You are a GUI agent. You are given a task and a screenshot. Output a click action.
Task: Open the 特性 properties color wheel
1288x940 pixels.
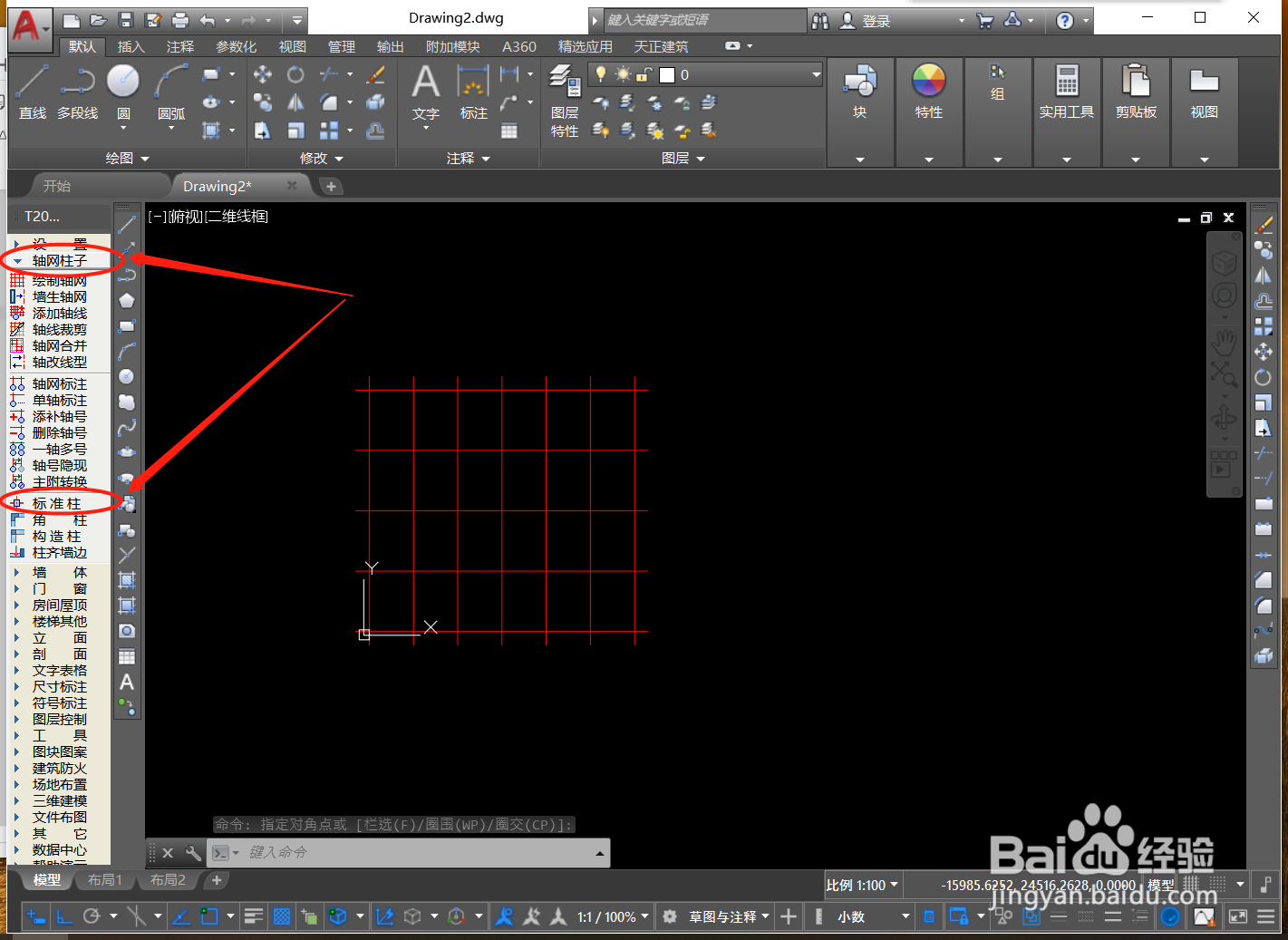click(928, 93)
